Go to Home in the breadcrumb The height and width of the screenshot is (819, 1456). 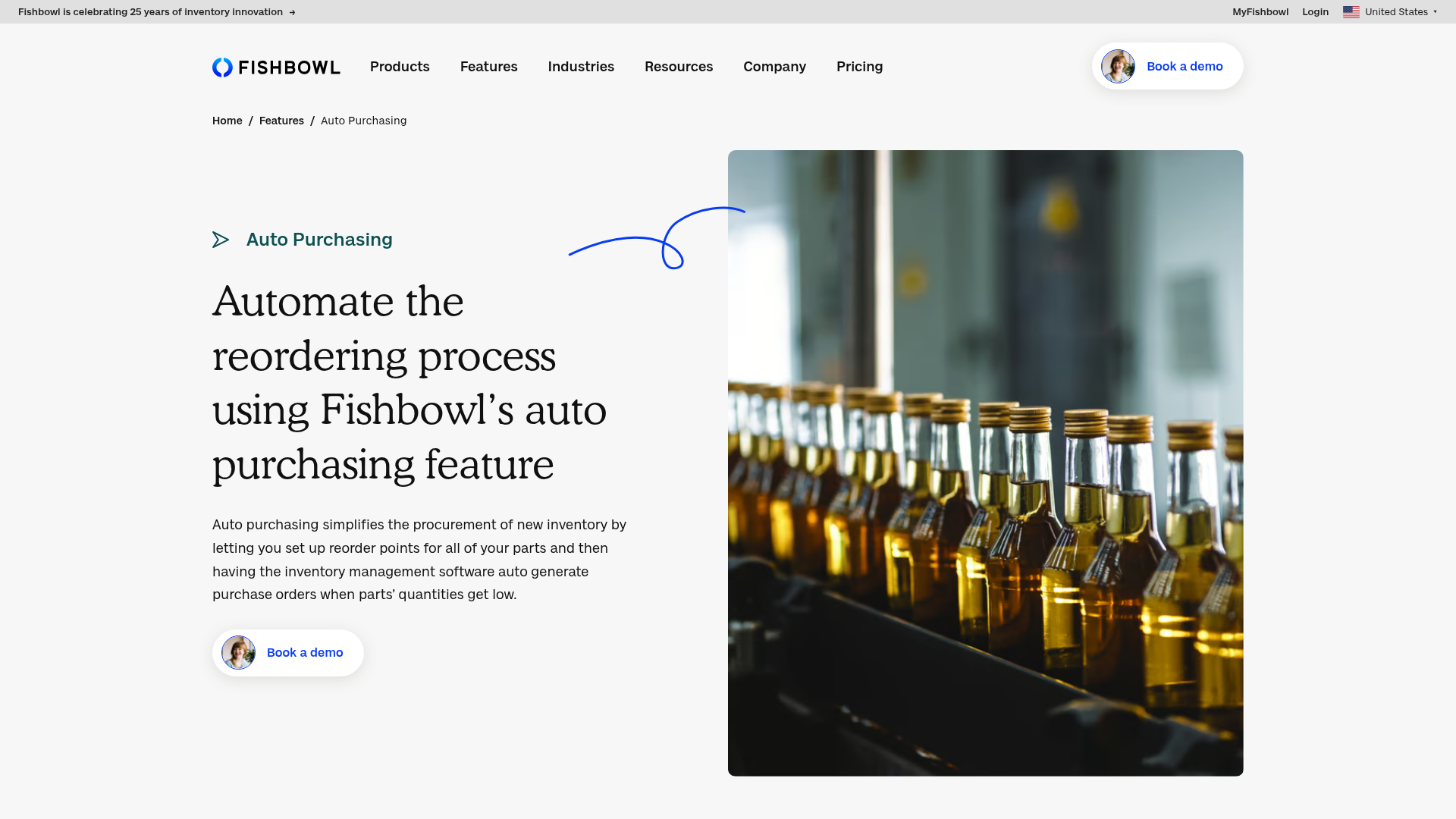(227, 121)
